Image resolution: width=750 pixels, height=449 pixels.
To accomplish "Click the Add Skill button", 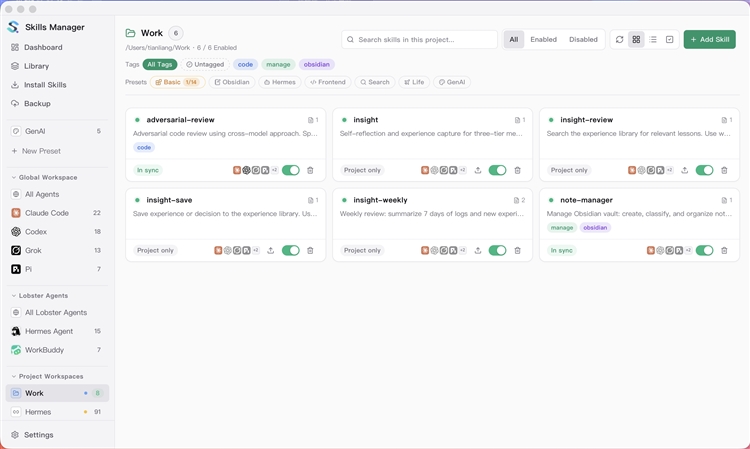I will tap(709, 40).
